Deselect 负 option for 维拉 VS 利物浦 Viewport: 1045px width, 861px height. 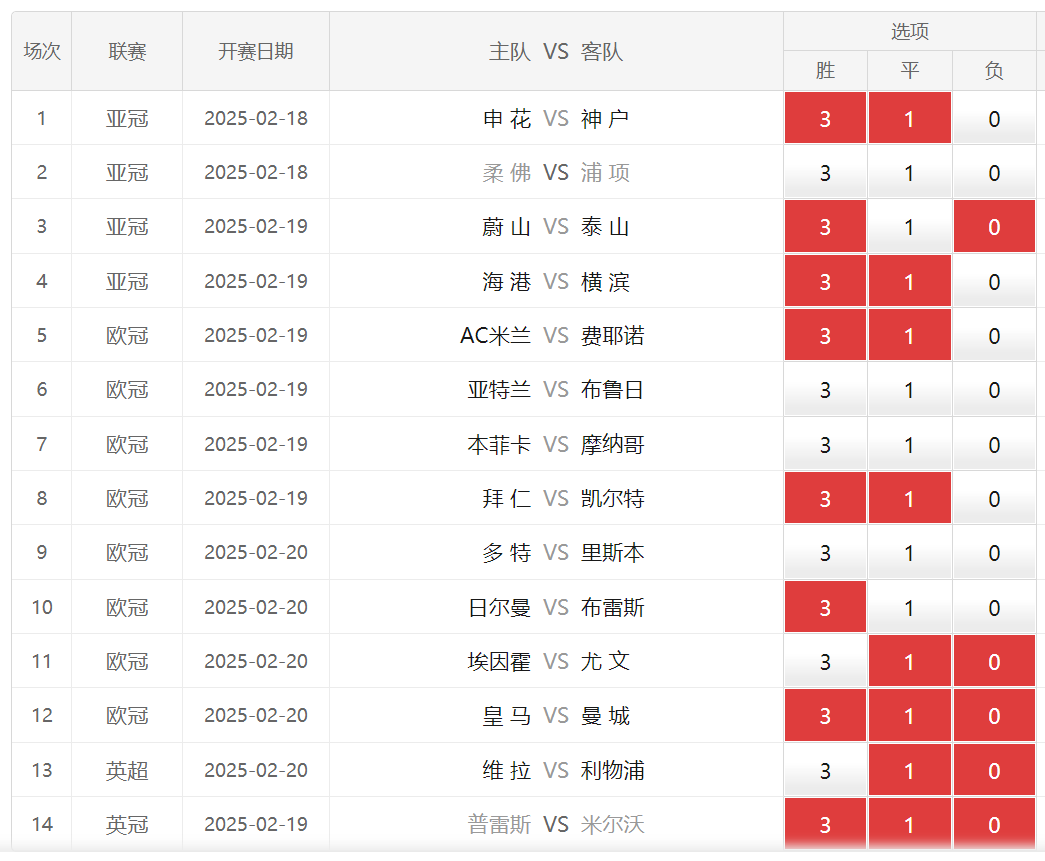tap(994, 770)
